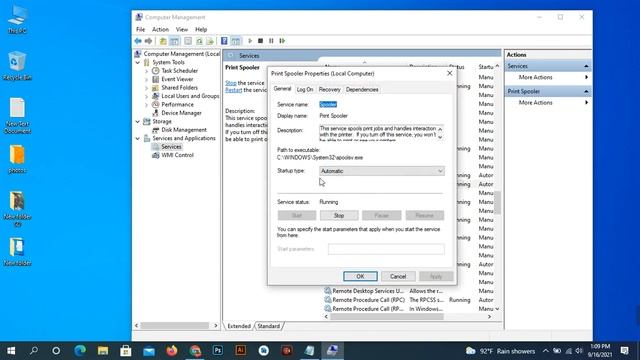Screen dimensions: 640x360
Task: Open the photos folder on desktop
Action: 17,159
